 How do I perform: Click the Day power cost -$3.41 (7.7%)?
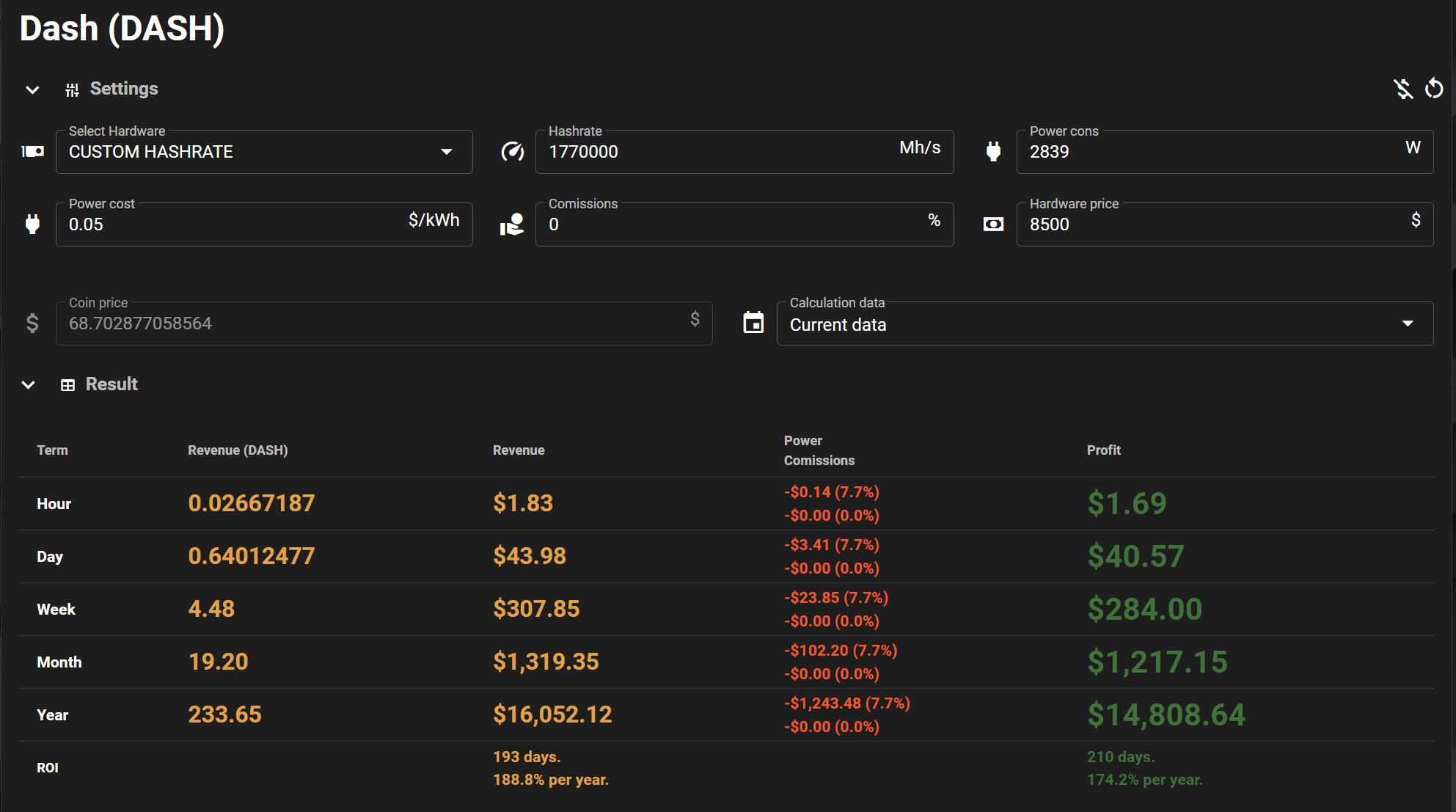pos(831,545)
